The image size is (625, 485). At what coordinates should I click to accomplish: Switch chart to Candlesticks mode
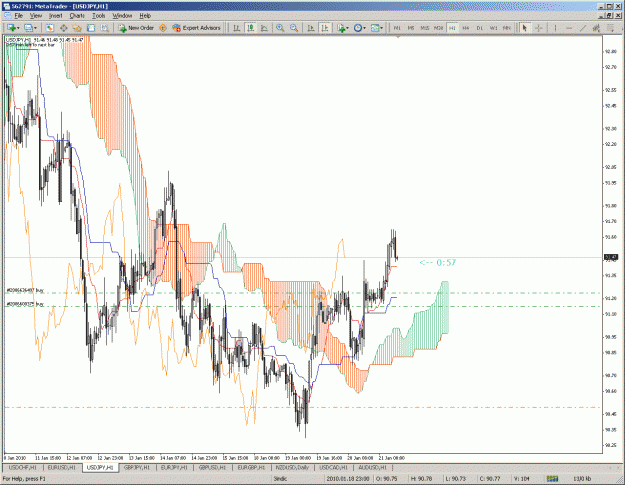pos(250,28)
